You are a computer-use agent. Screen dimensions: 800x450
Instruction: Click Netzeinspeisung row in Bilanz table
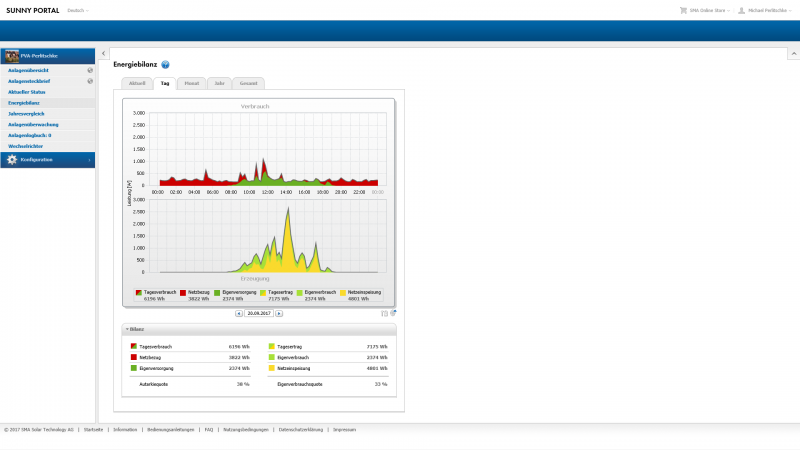click(328, 368)
